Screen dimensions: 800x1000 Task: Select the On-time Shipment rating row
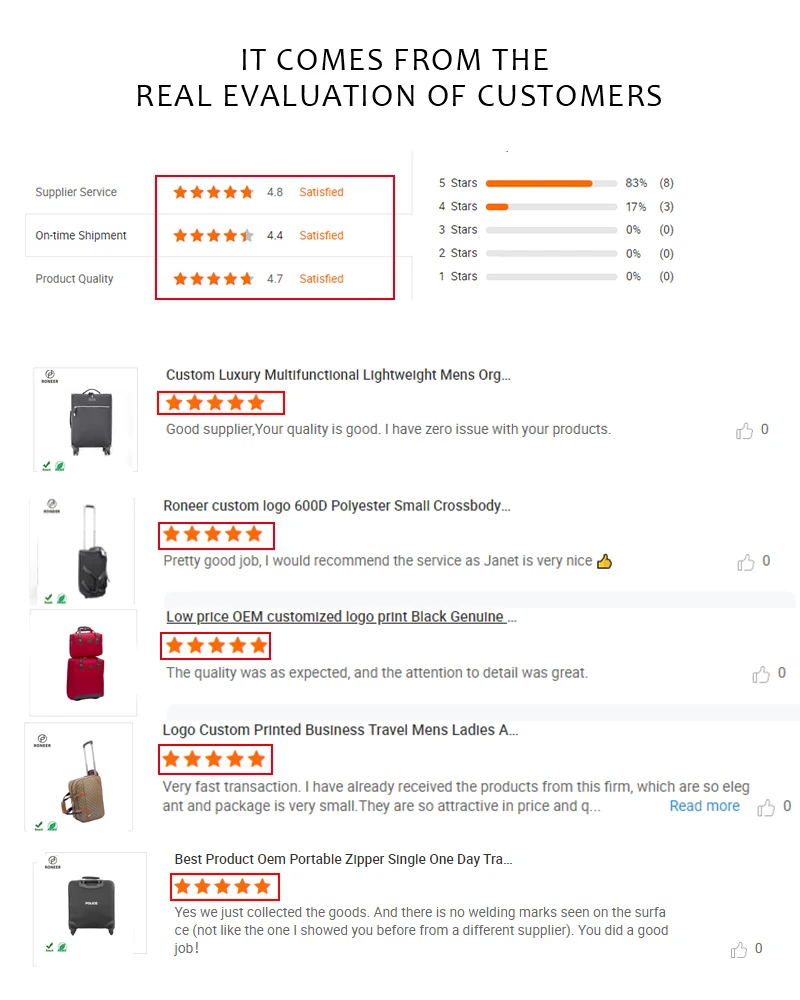tap(81, 236)
